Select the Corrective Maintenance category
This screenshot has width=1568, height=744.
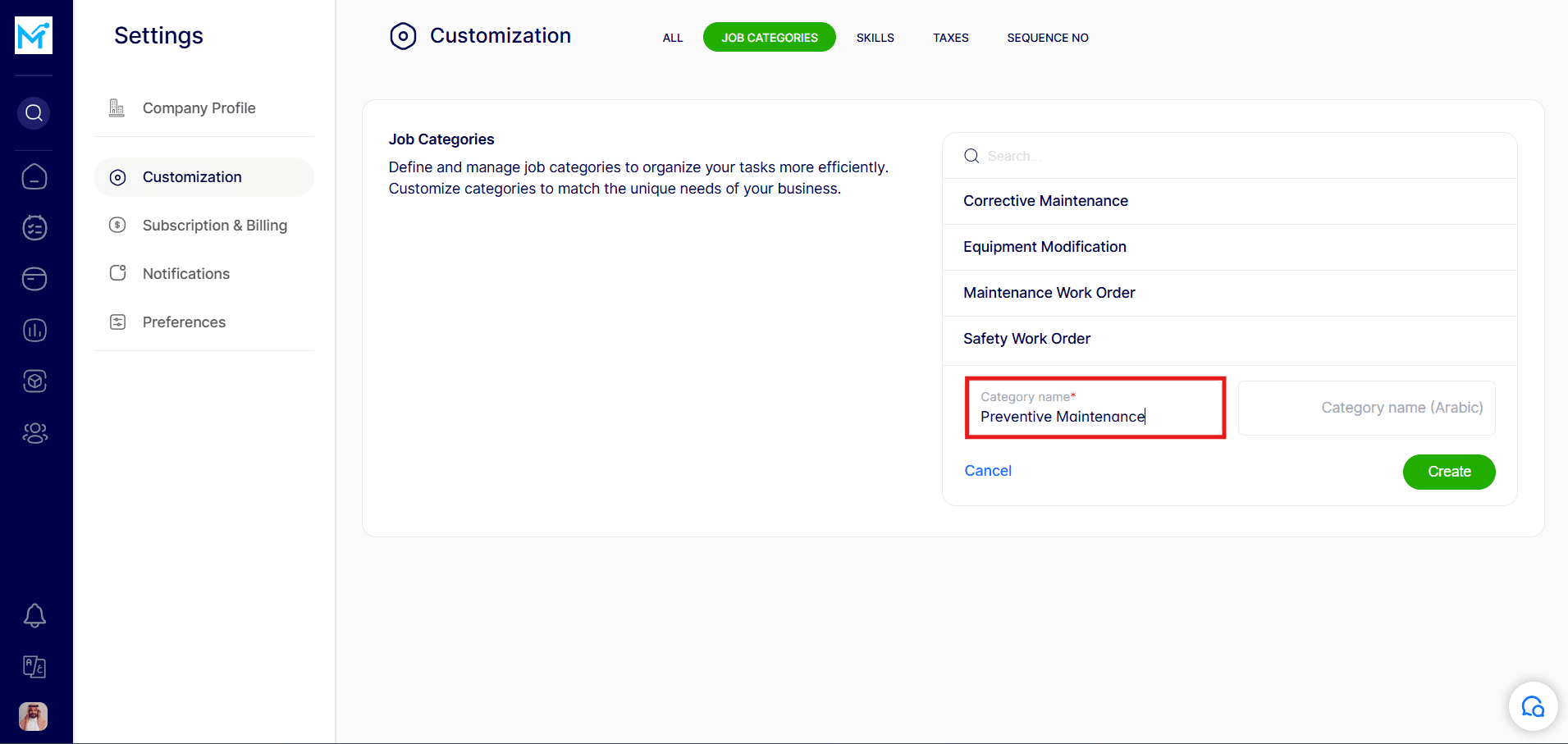1045,201
